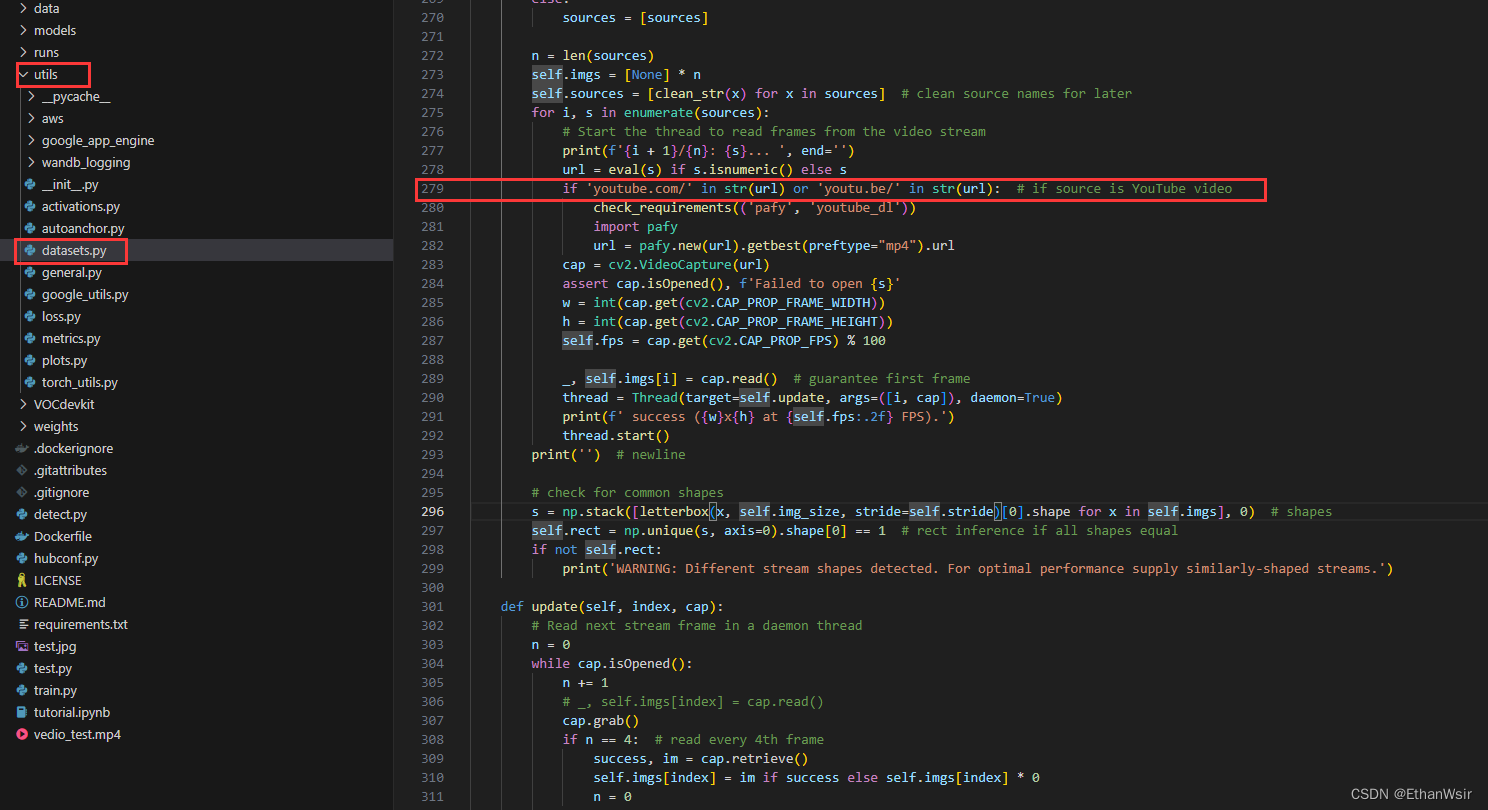
Task: Click git icon of .gitattributes
Action: click(22, 470)
